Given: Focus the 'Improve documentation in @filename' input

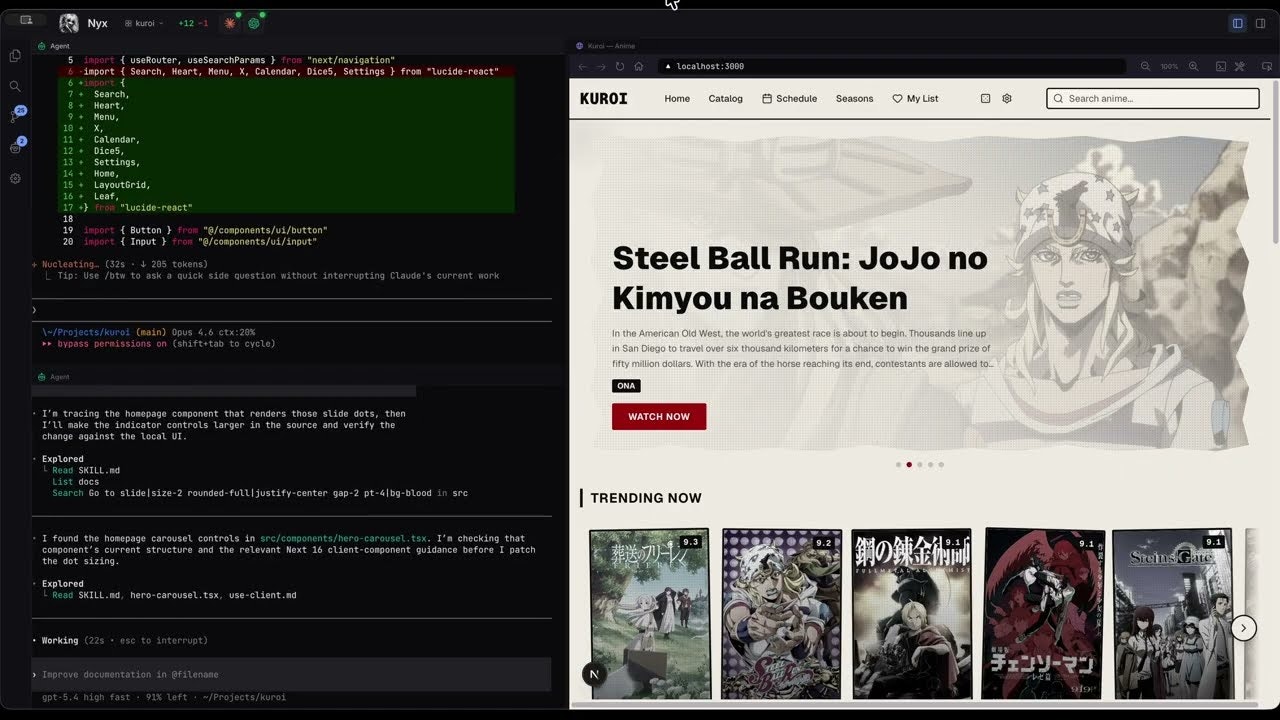Looking at the screenshot, I should (x=292, y=675).
